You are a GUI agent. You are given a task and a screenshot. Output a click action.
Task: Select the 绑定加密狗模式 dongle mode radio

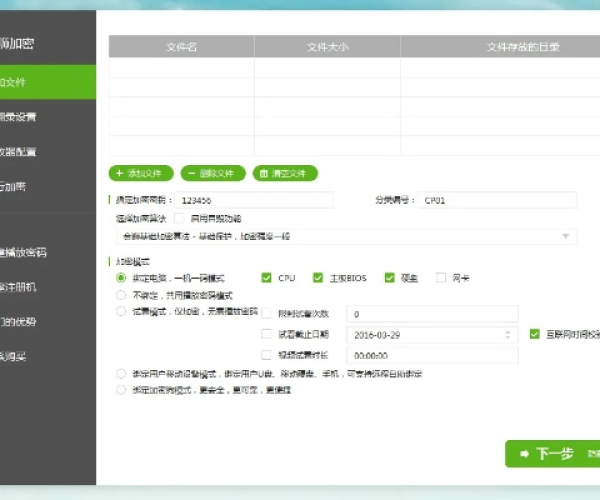[121, 390]
